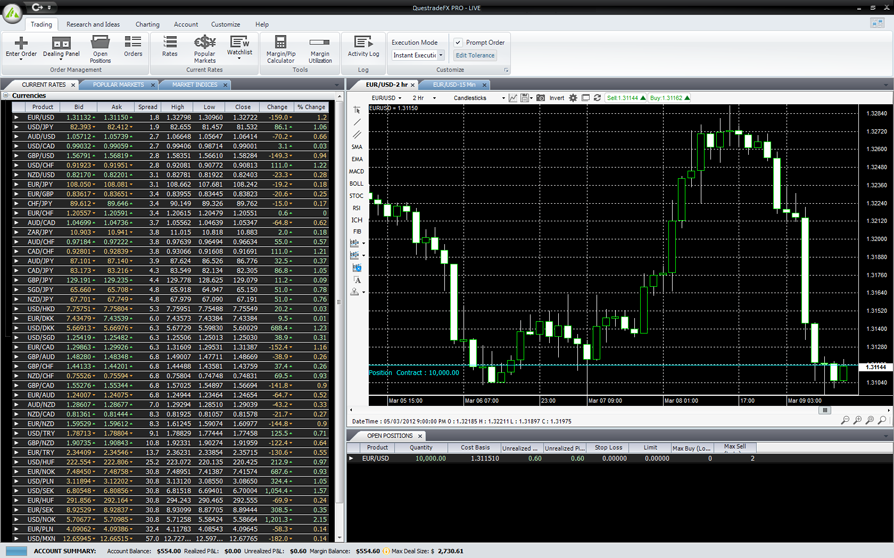Add STOC stochastic indicator
The height and width of the screenshot is (558, 894).
[x=357, y=195]
